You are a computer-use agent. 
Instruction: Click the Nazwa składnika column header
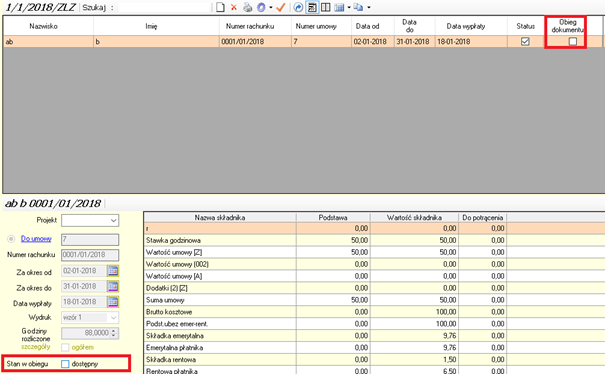click(x=220, y=218)
